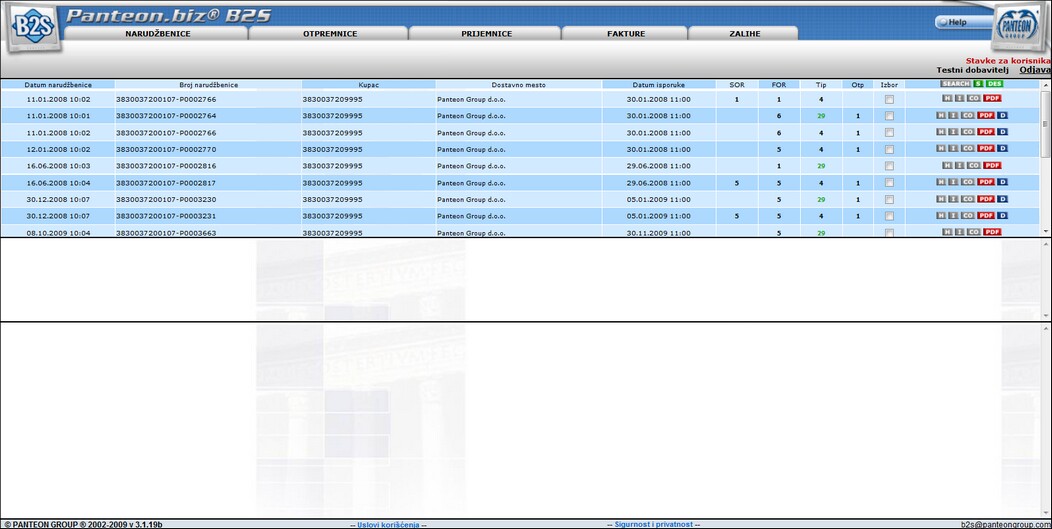Click the SEARCH button in table header
1052x529 pixels.
(955, 84)
